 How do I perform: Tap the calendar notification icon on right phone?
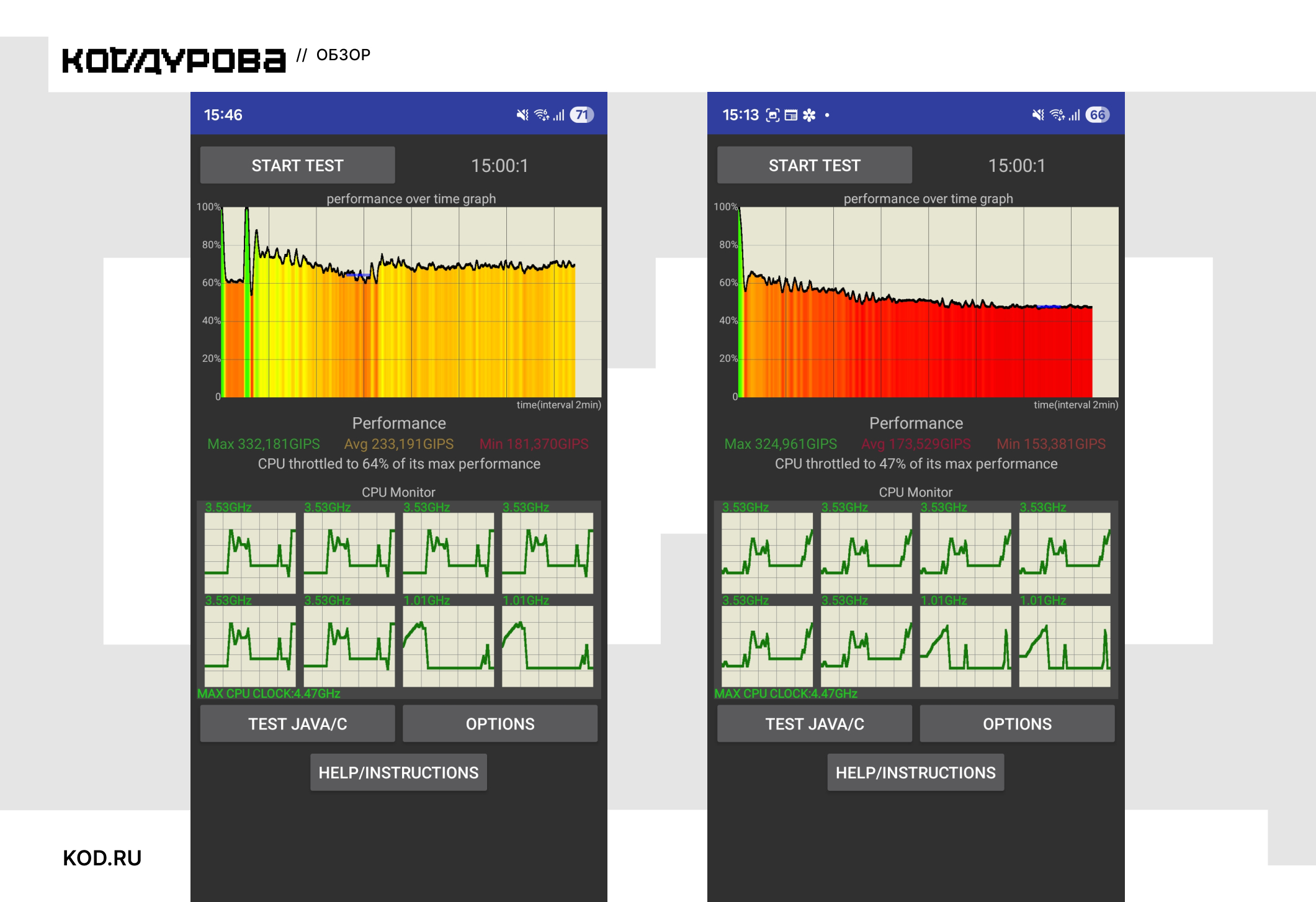click(x=791, y=115)
